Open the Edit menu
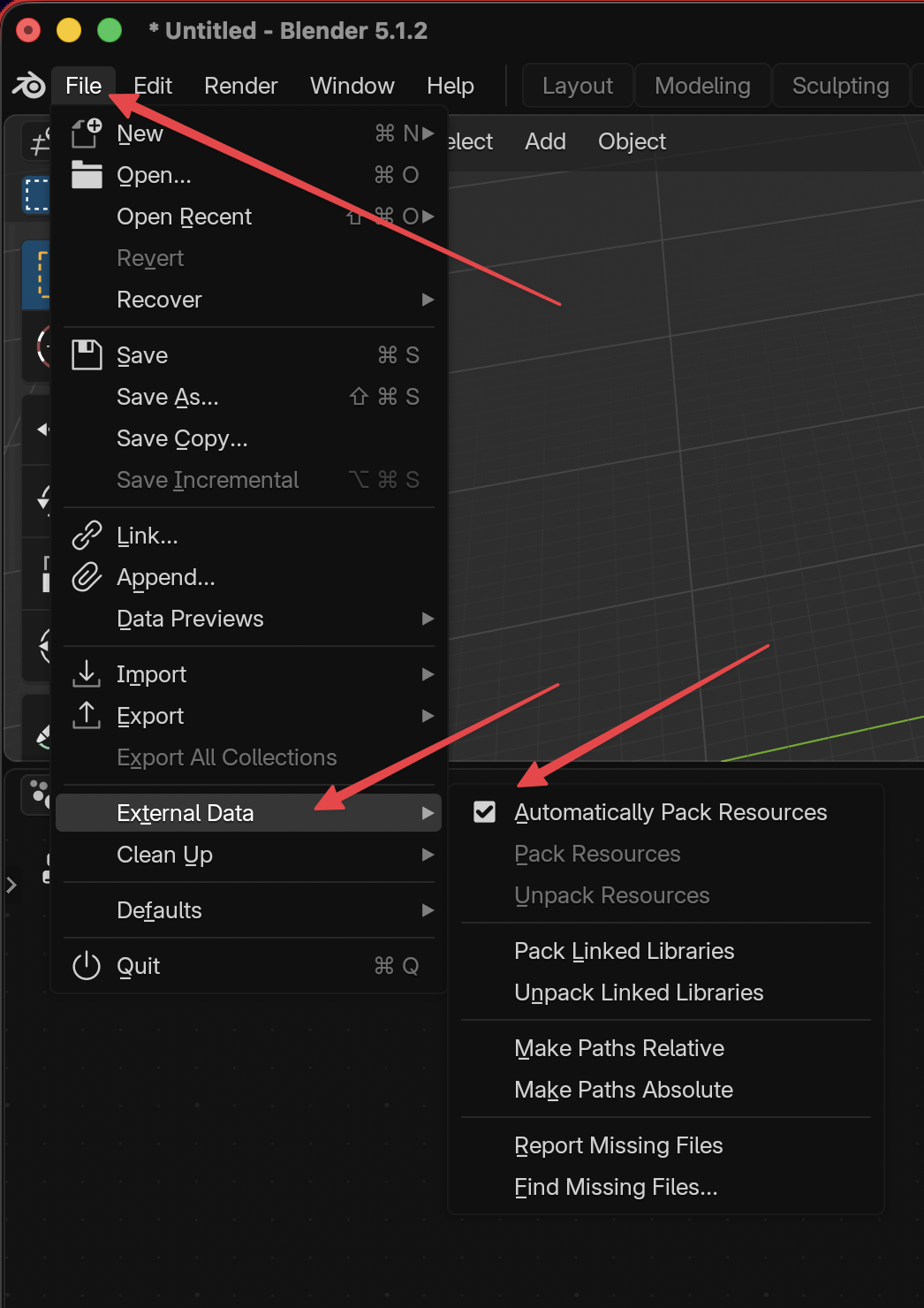 [x=153, y=86]
